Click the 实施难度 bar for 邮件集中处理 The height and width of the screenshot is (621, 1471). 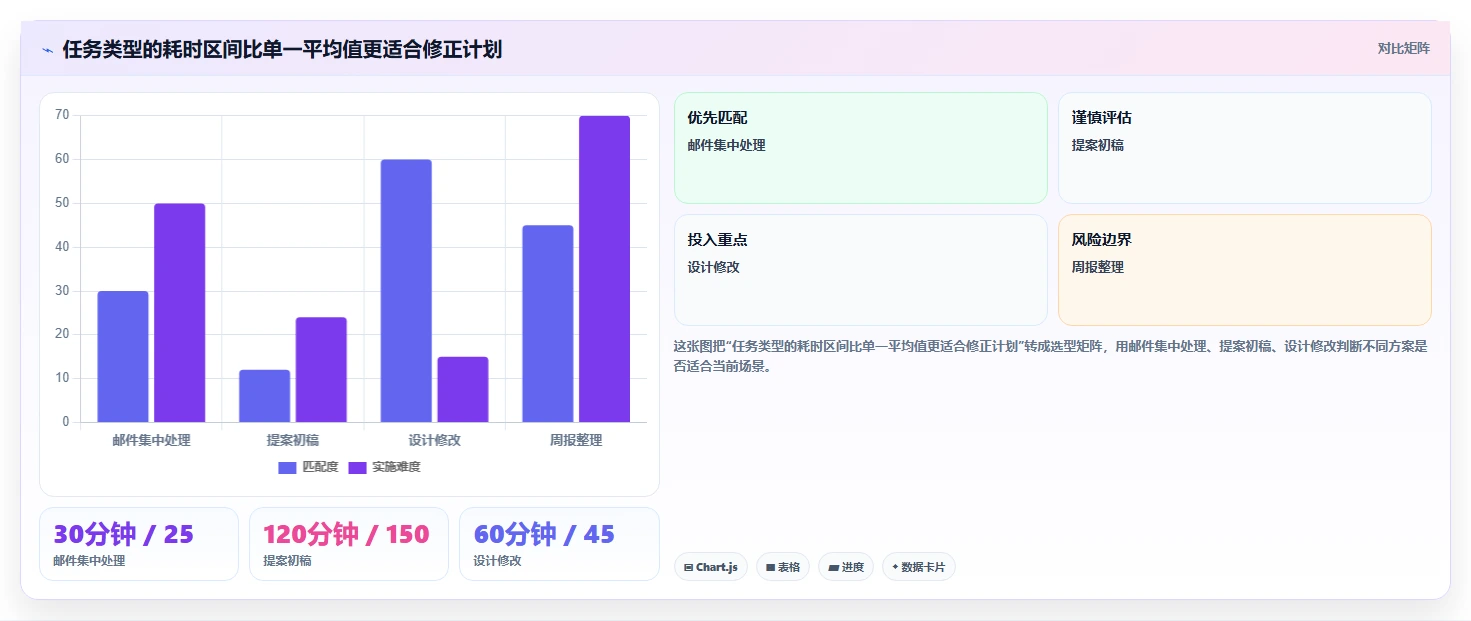[179, 313]
